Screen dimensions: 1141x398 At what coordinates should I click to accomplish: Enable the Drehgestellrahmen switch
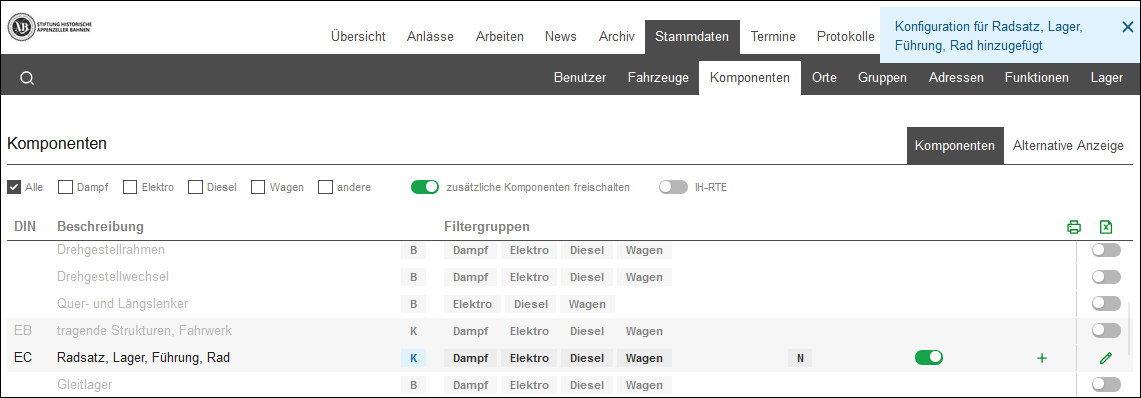coord(1106,250)
